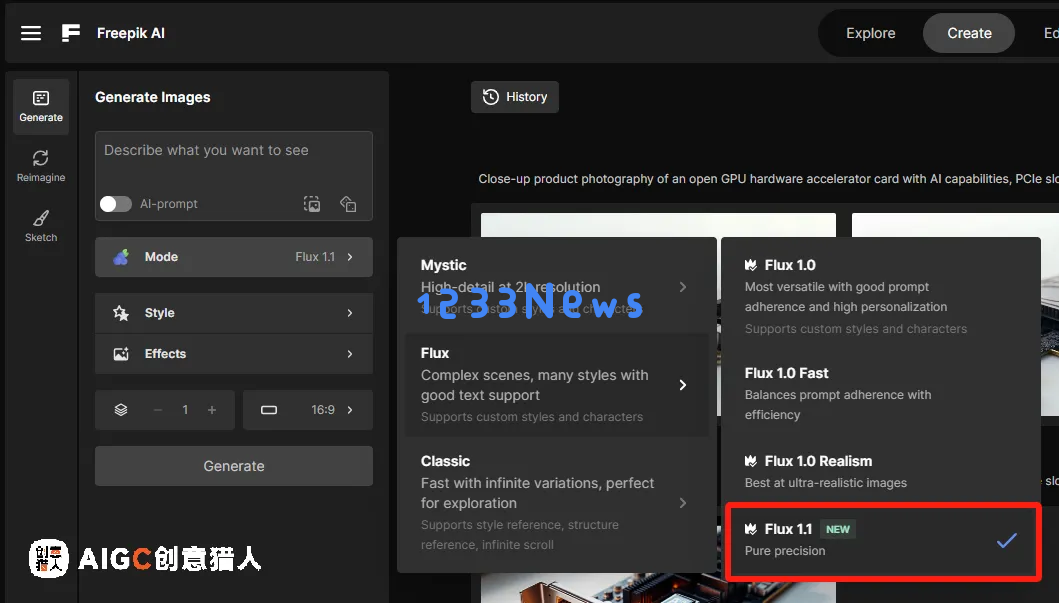Screen dimensions: 1059x603
Task: Choose the Flux 1.1 model
Action: (882, 540)
